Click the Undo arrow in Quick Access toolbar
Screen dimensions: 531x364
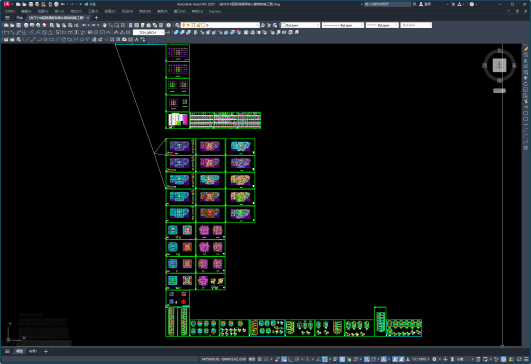point(63,4)
